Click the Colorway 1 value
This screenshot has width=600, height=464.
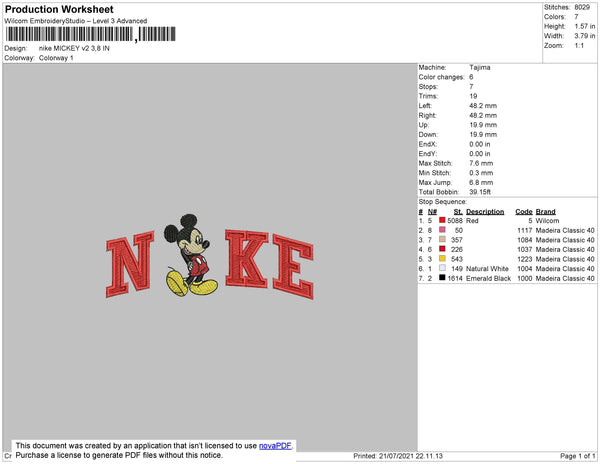pyautogui.click(x=56, y=58)
